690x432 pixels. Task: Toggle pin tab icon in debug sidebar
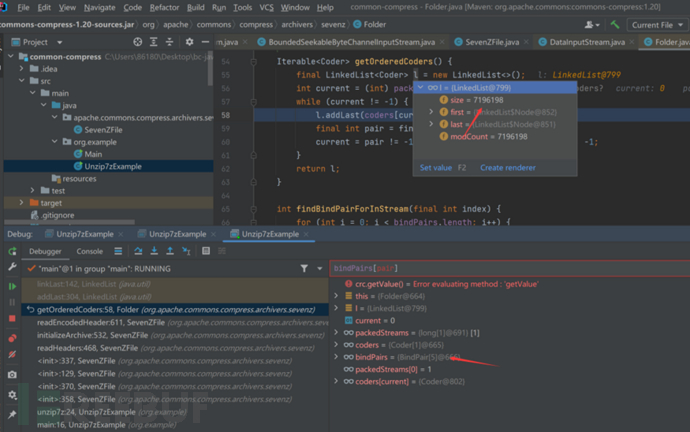pyautogui.click(x=12, y=412)
